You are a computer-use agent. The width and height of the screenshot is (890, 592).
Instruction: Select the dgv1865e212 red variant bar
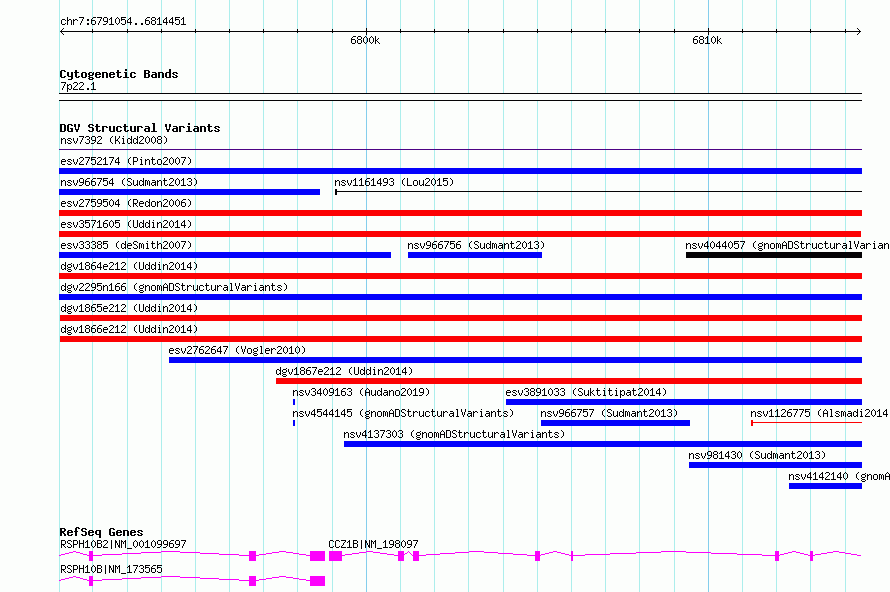(460, 318)
